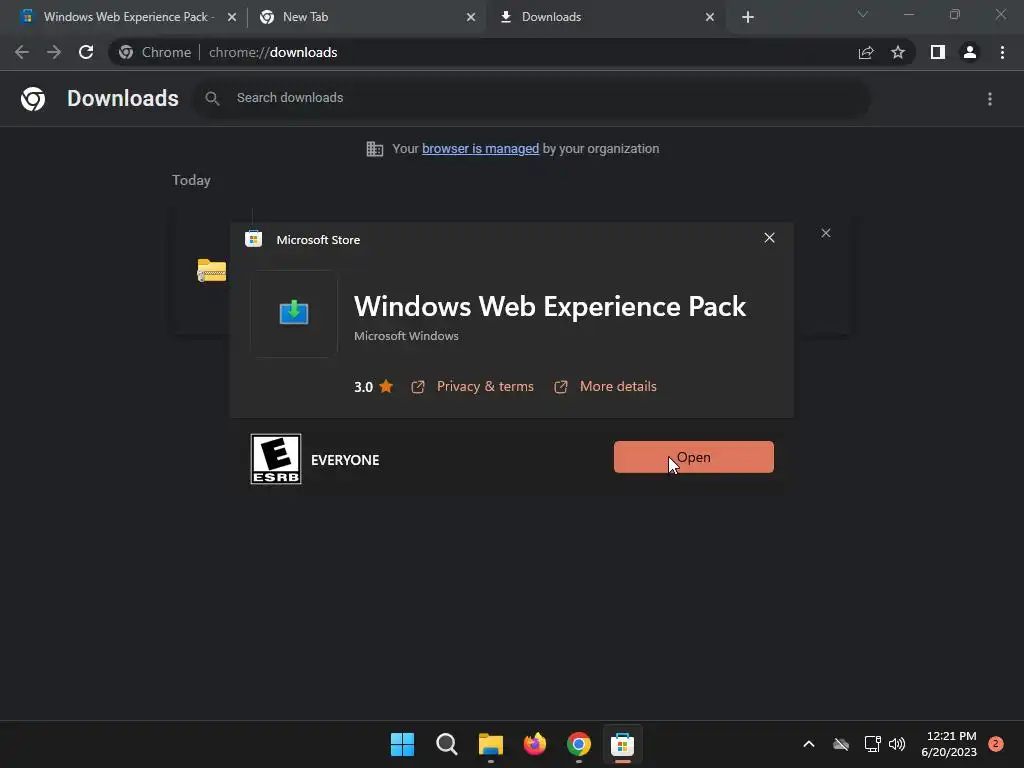Bookmark this tab with star icon
Image resolution: width=1024 pixels, height=768 pixels.
(x=898, y=52)
